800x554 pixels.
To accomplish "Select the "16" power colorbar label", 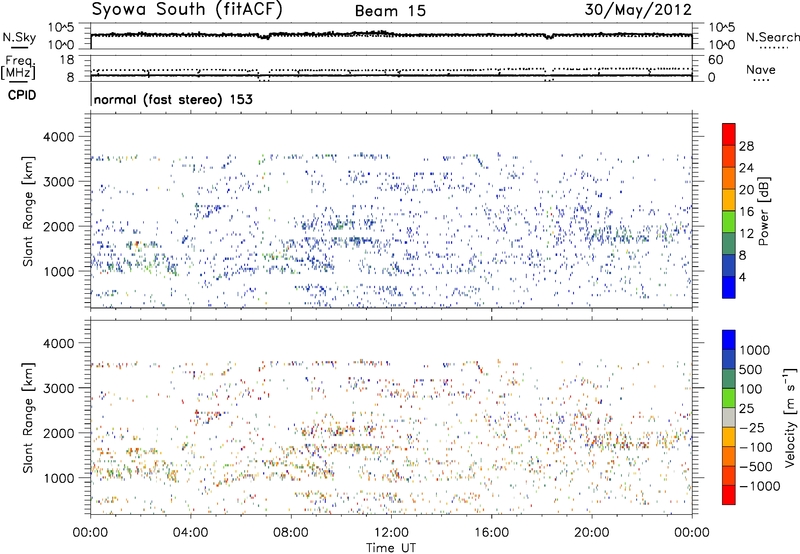I will pyautogui.click(x=746, y=212).
